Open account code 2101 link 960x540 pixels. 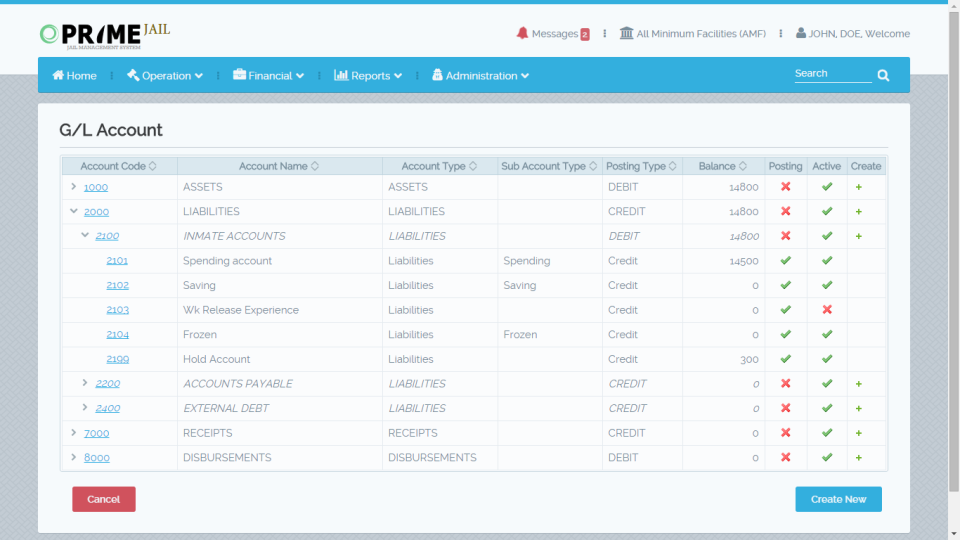point(117,260)
